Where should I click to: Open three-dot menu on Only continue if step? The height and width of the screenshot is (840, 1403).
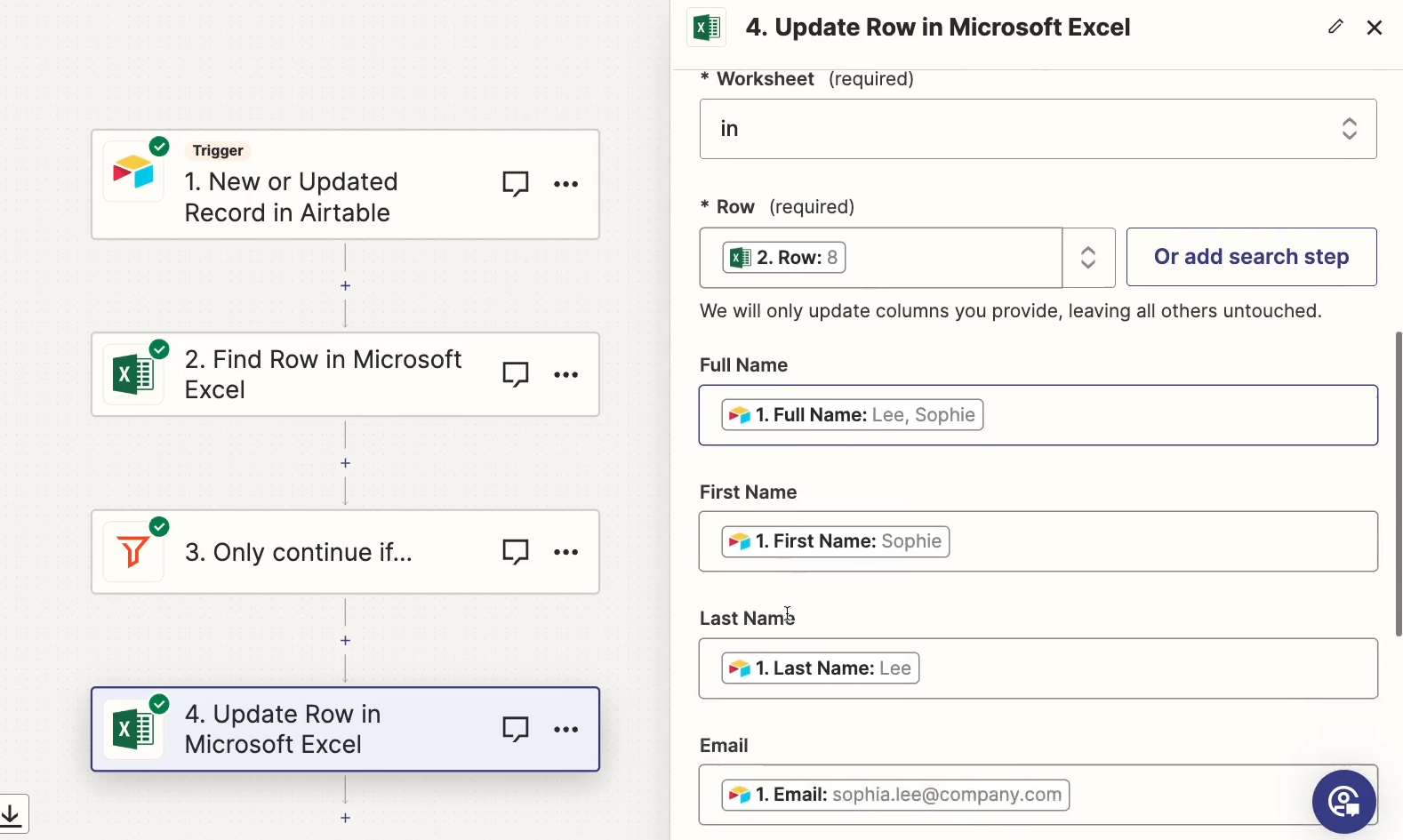tap(566, 552)
